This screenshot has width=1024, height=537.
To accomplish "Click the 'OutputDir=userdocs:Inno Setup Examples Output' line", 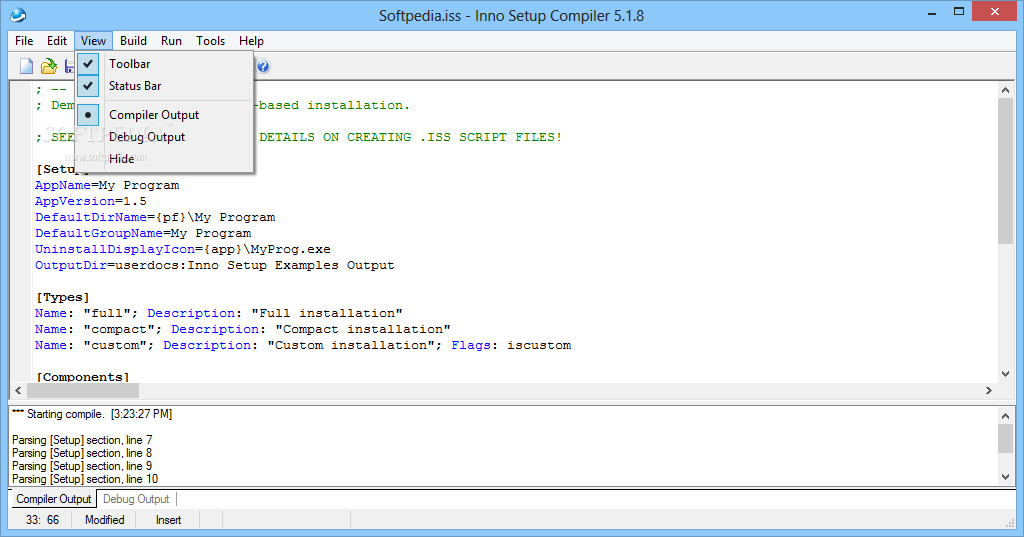I will click(215, 265).
